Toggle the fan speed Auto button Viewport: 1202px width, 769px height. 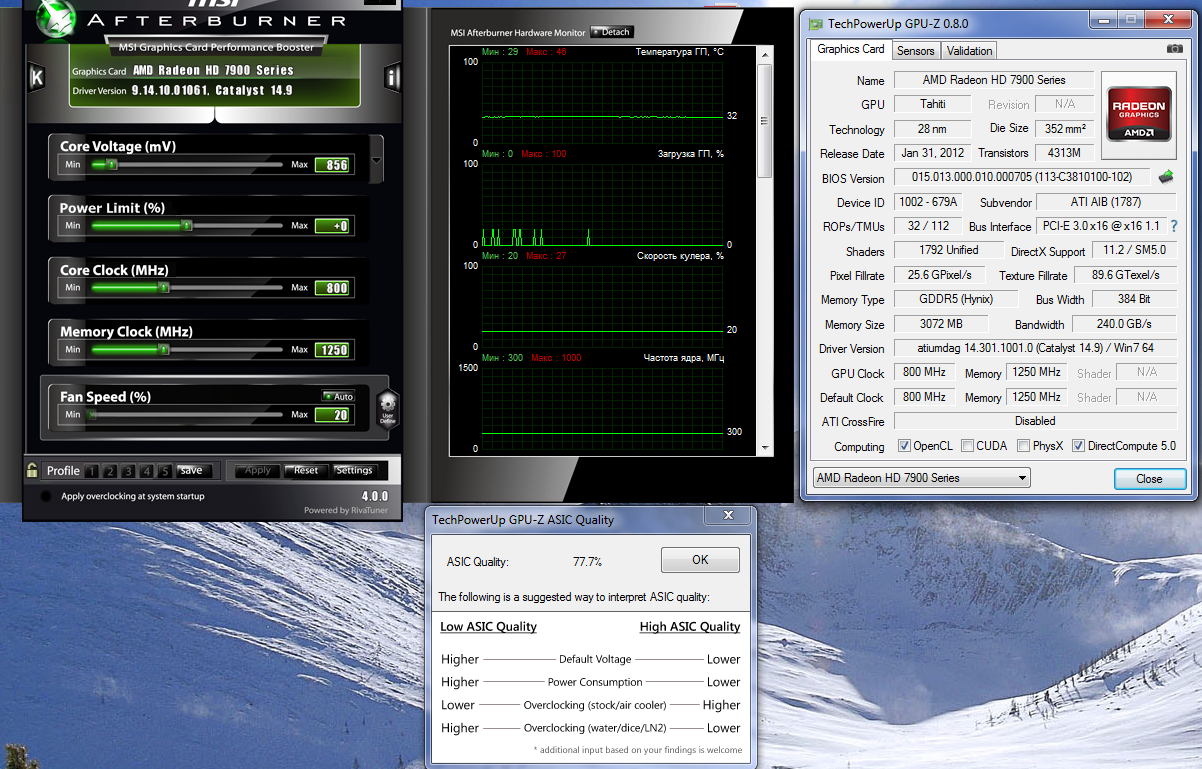point(338,397)
